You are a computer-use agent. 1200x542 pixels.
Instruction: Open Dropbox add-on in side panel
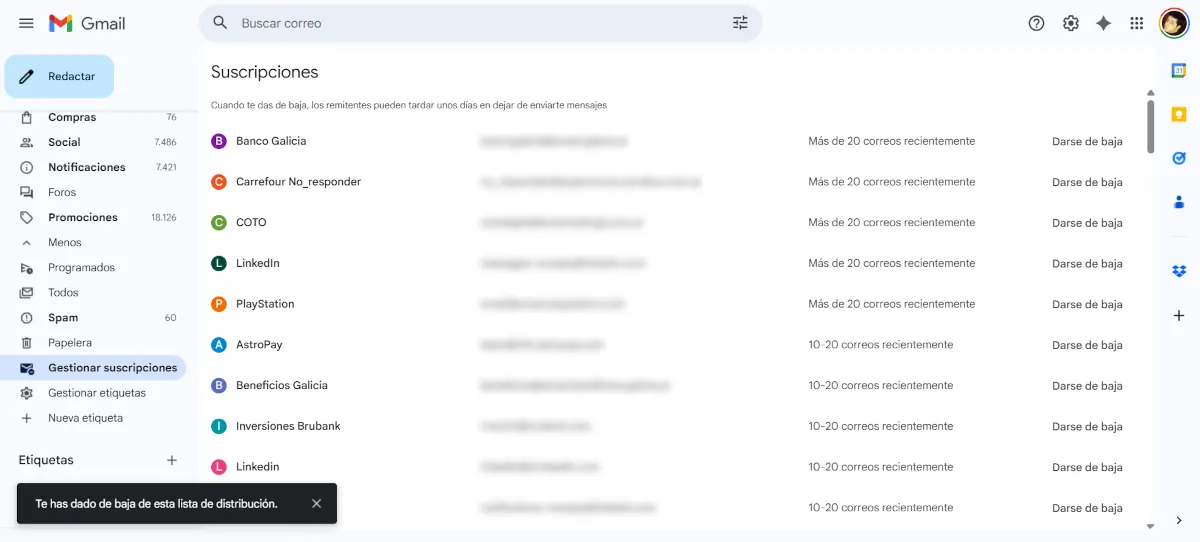1179,271
